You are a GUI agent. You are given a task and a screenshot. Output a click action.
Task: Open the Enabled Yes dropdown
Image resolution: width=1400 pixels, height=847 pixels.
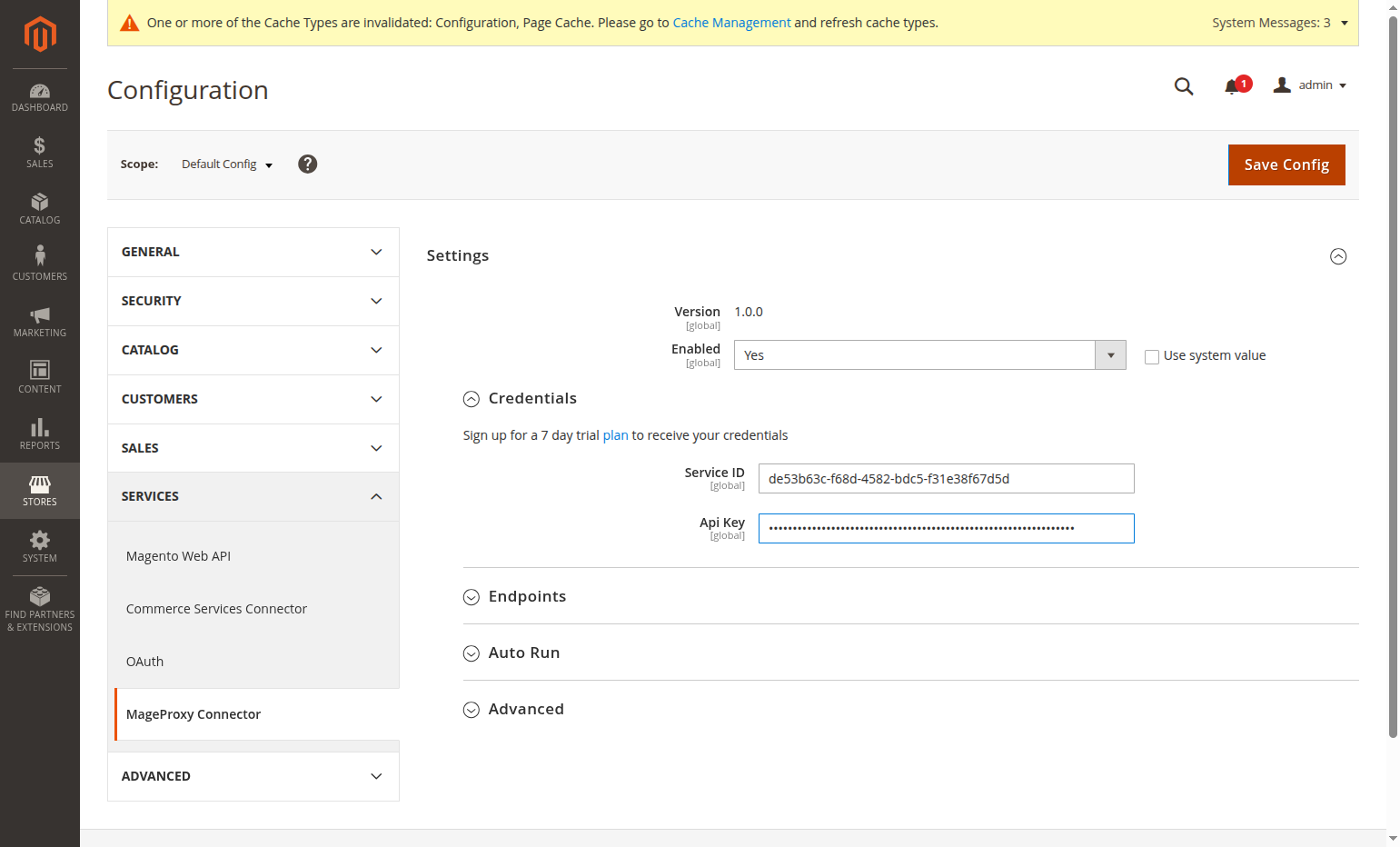[930, 355]
